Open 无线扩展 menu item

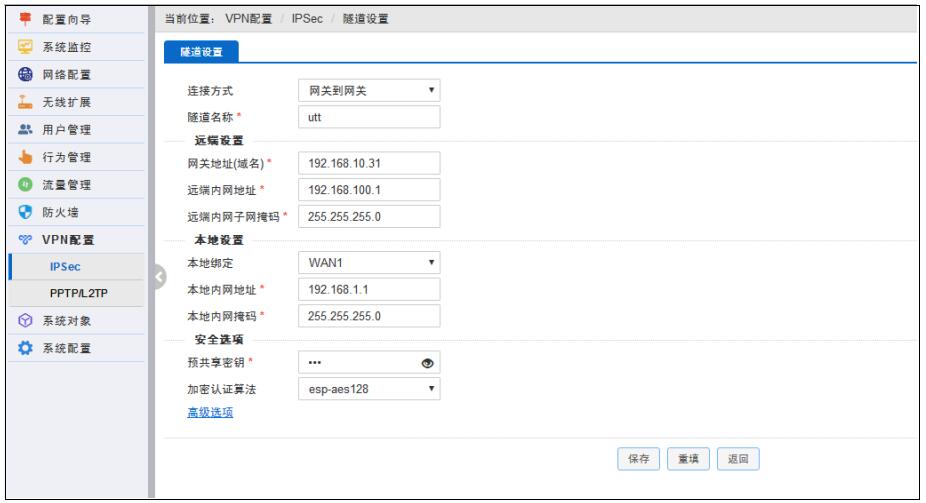point(76,102)
